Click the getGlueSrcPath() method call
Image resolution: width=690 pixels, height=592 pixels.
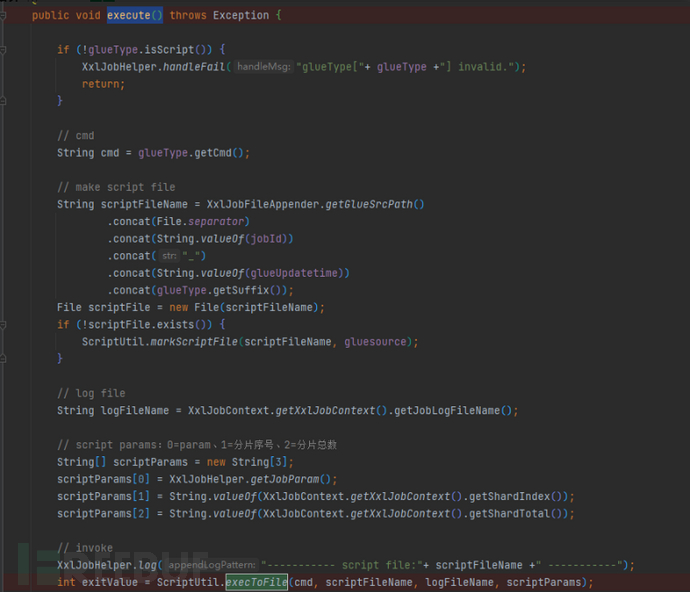click(374, 204)
